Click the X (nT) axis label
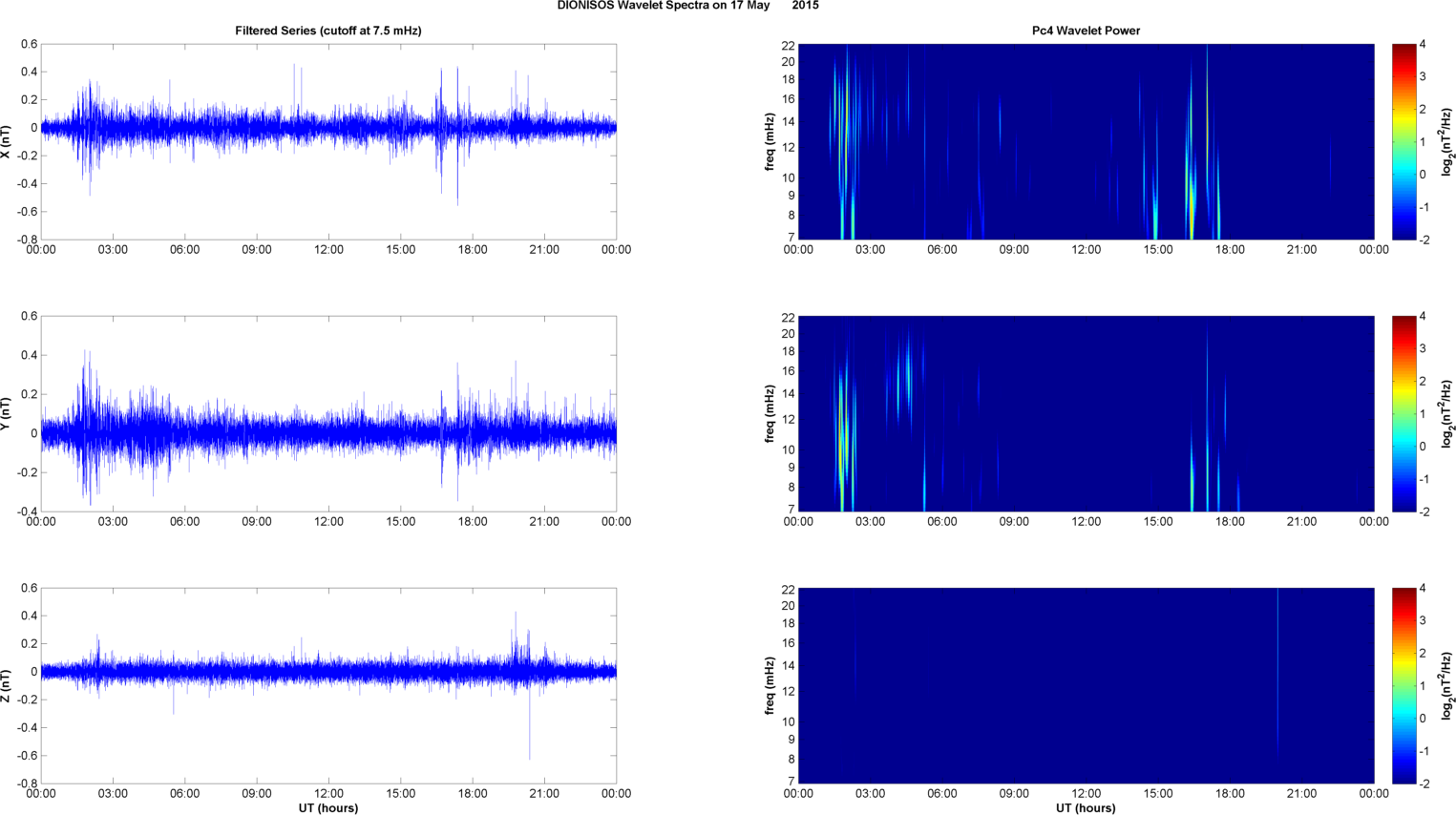The height and width of the screenshot is (815, 1456). 8,141
